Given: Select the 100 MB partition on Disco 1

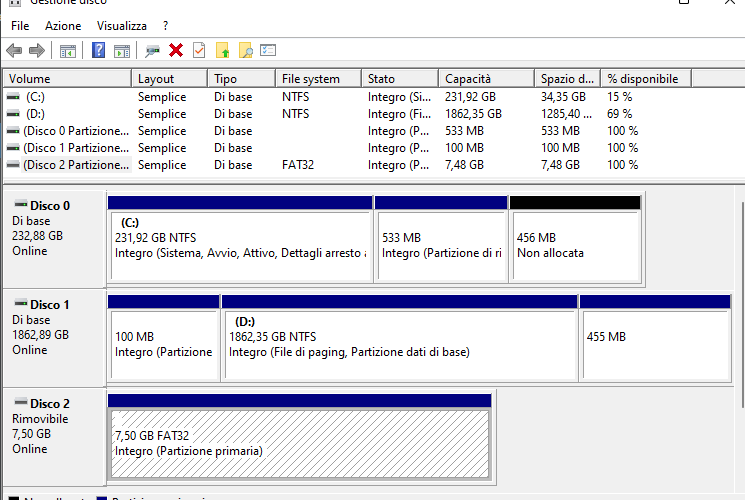Looking at the screenshot, I should point(164,338).
